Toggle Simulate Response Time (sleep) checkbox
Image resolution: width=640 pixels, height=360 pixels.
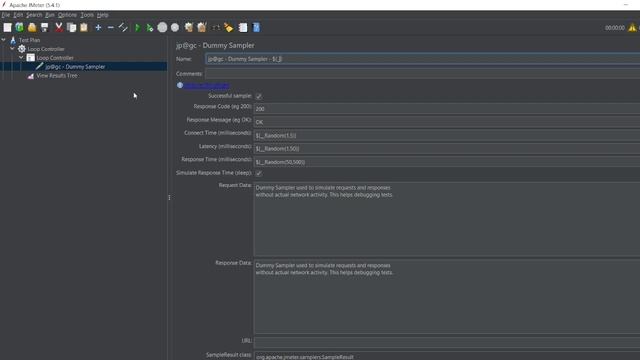259,173
